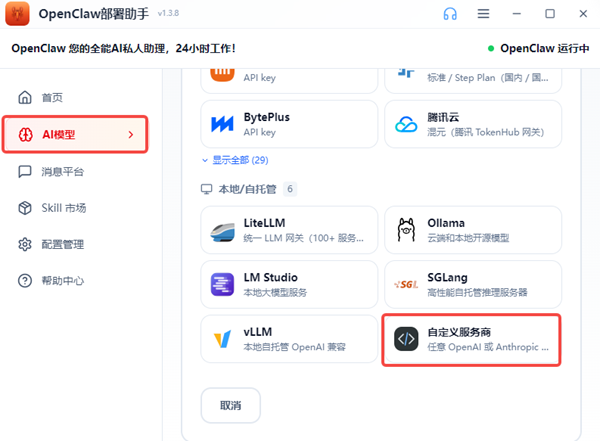The height and width of the screenshot is (441, 600).
Task: Click the 帮助中心 question mark icon
Action: pyautogui.click(x=25, y=281)
